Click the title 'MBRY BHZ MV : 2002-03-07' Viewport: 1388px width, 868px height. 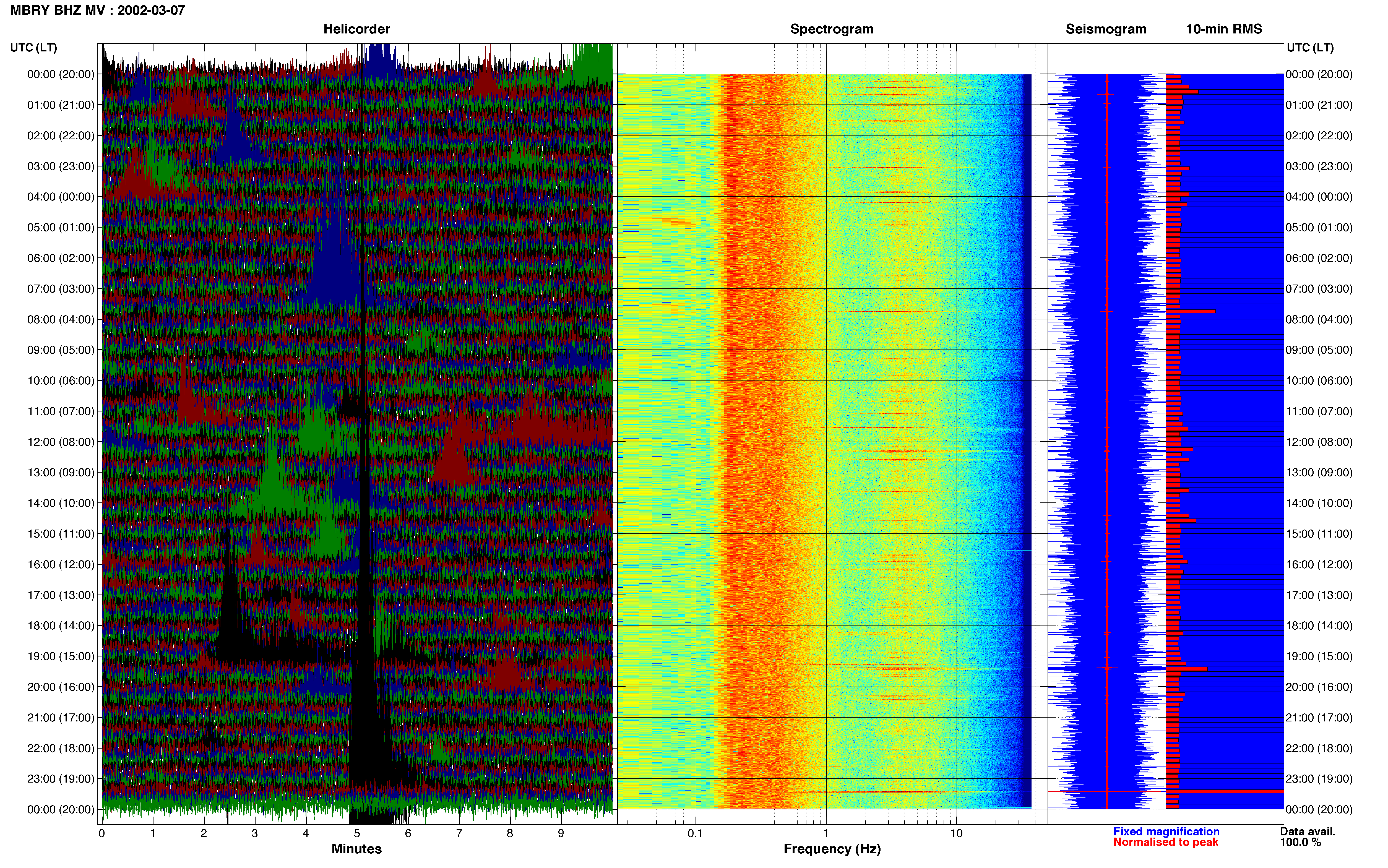tap(98, 10)
